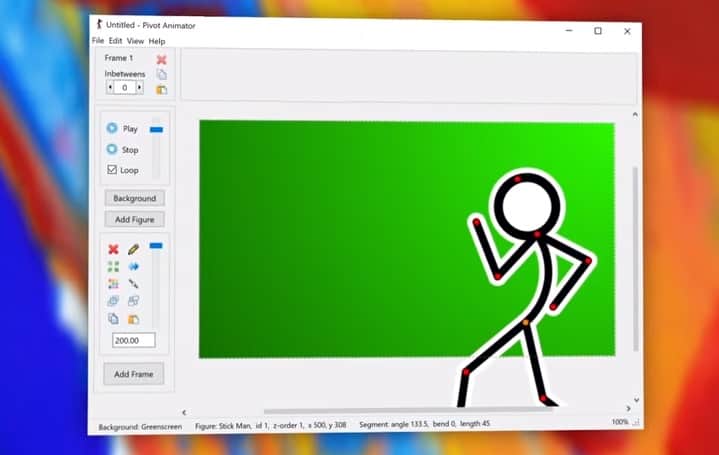Click the Inbetweens number field
The width and height of the screenshot is (719, 455).
[125, 87]
